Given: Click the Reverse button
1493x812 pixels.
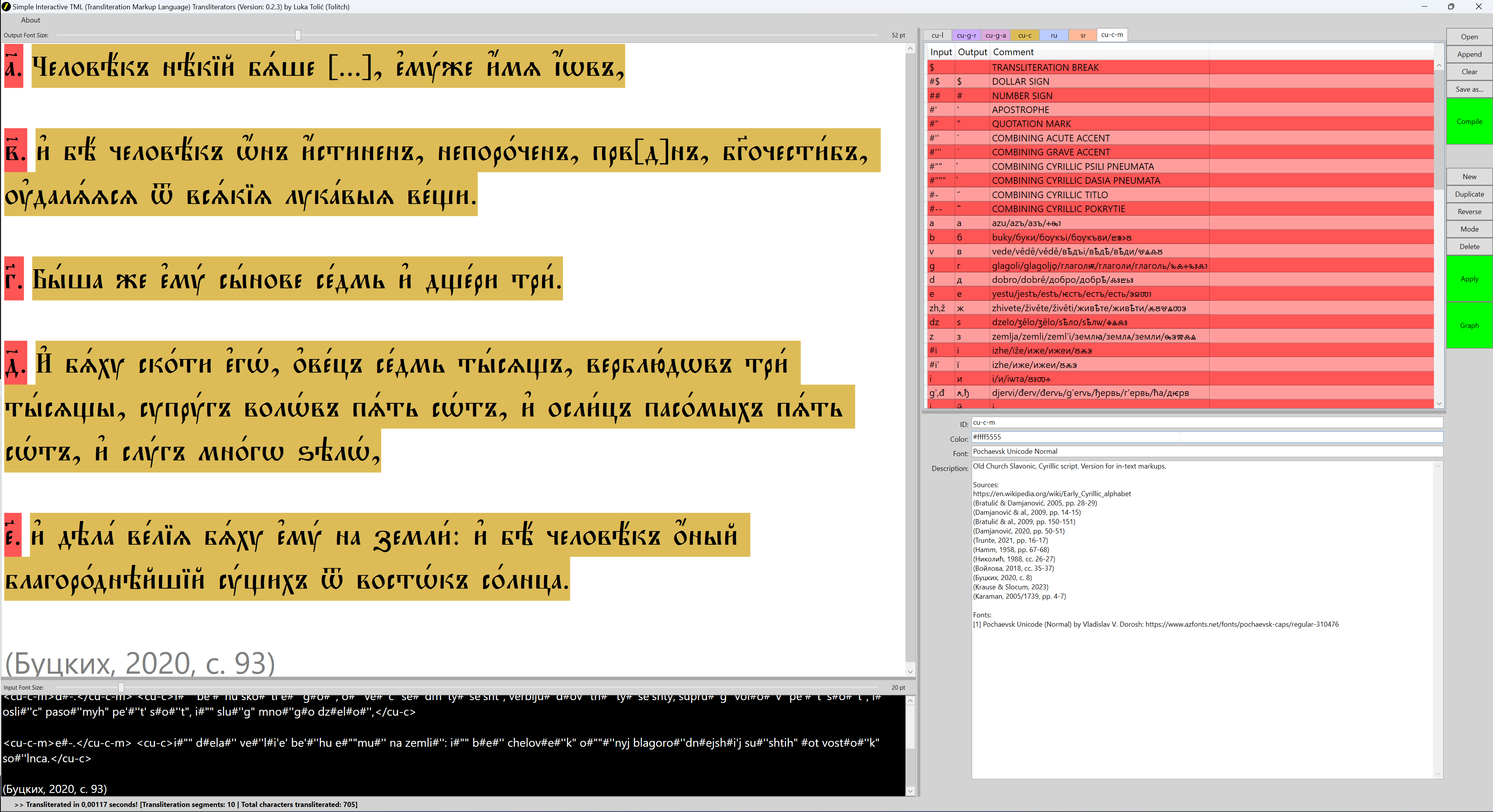Looking at the screenshot, I should coord(1469,212).
